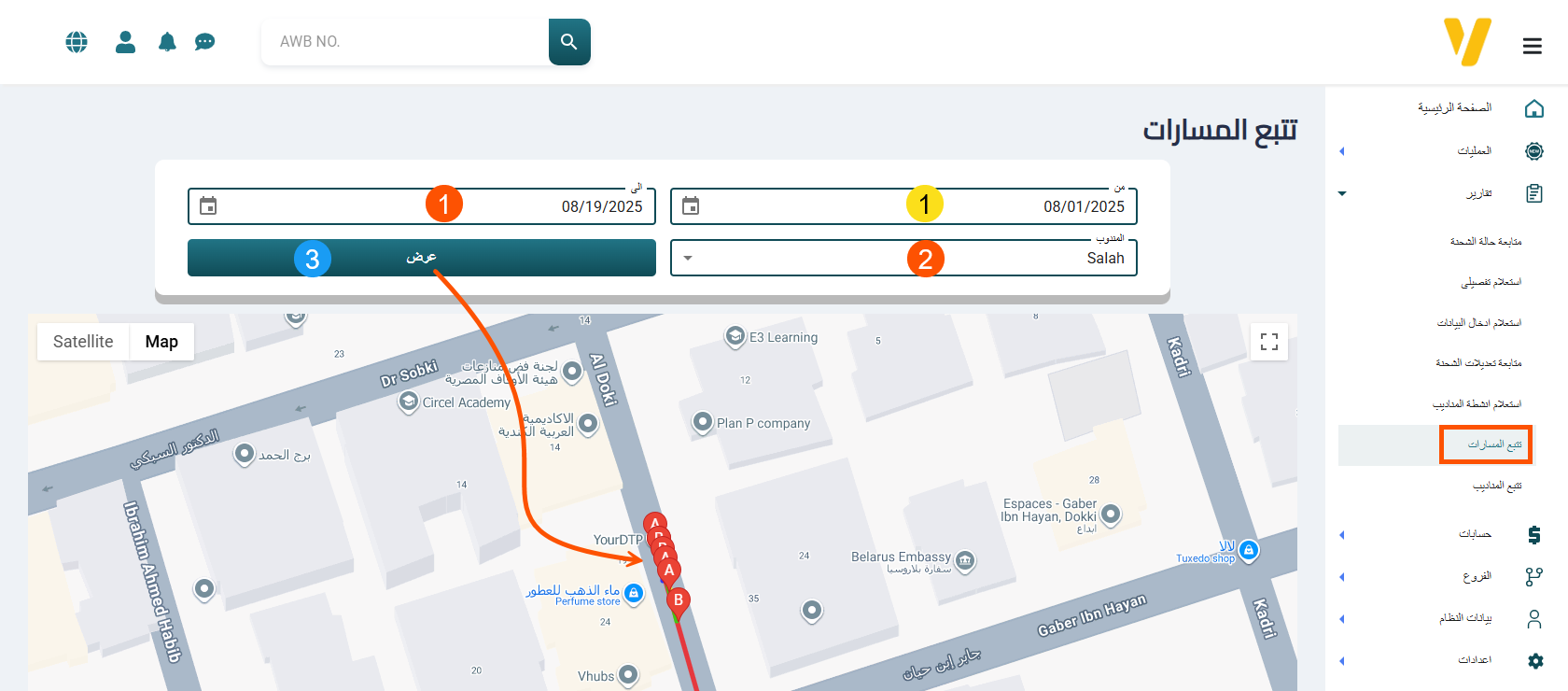The width and height of the screenshot is (1568, 691).
Task: Click the Espaces Gaber Ibn Hayan pin
Action: [1111, 514]
